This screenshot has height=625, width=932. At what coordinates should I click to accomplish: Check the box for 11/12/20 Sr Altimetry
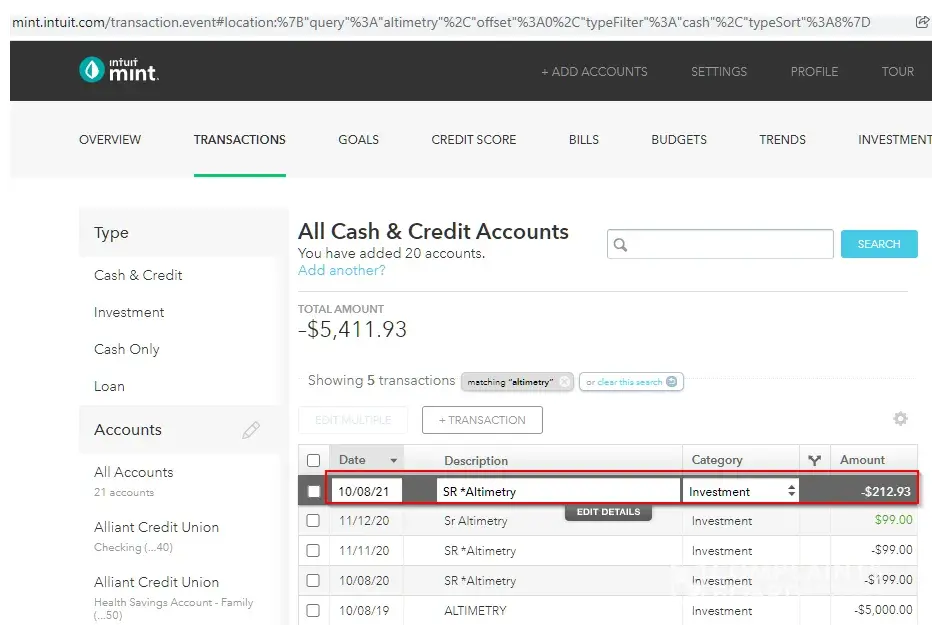314,521
